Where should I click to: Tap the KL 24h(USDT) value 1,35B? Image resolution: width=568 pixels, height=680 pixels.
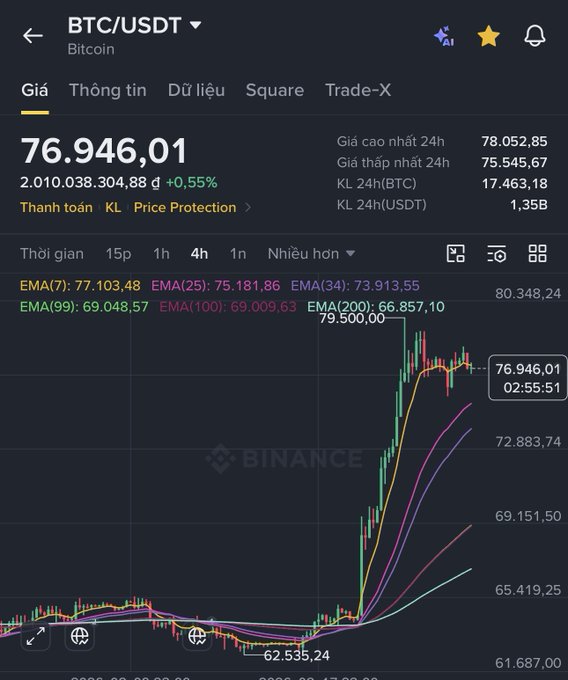529,205
